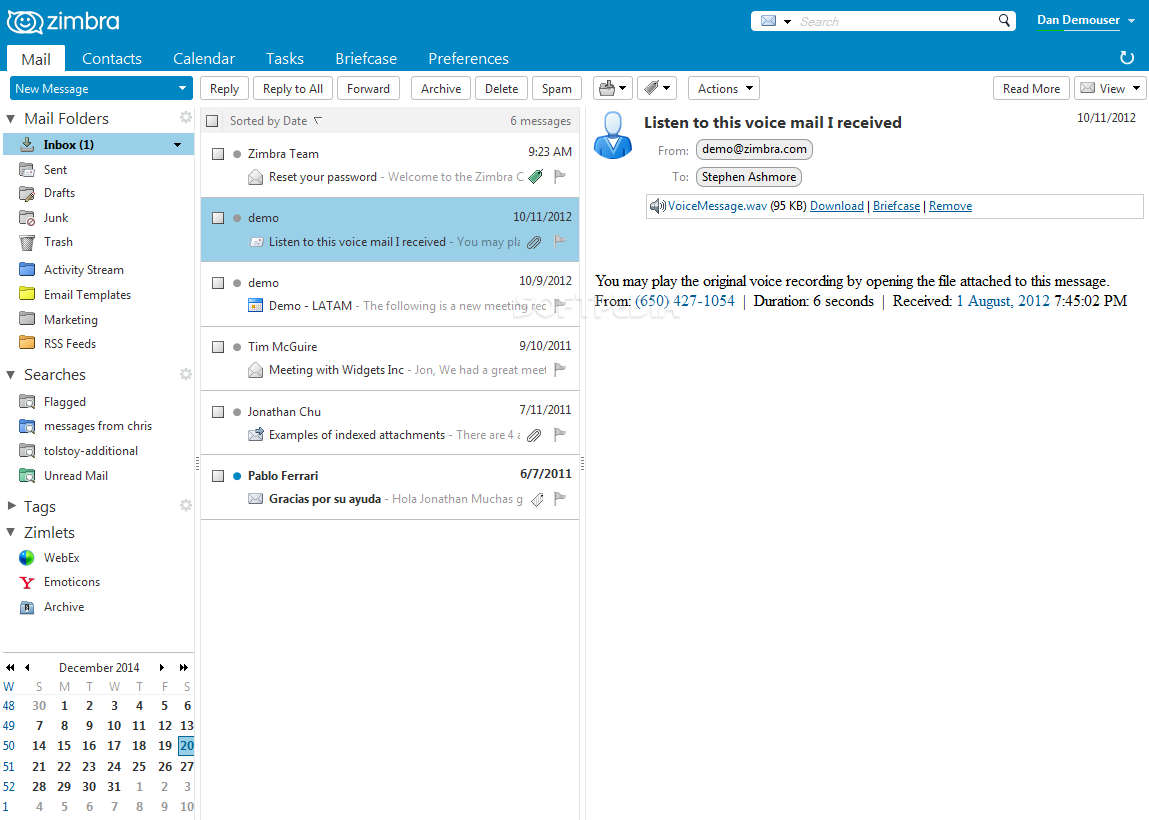Click the green tag on Reset your password

[x=536, y=176]
